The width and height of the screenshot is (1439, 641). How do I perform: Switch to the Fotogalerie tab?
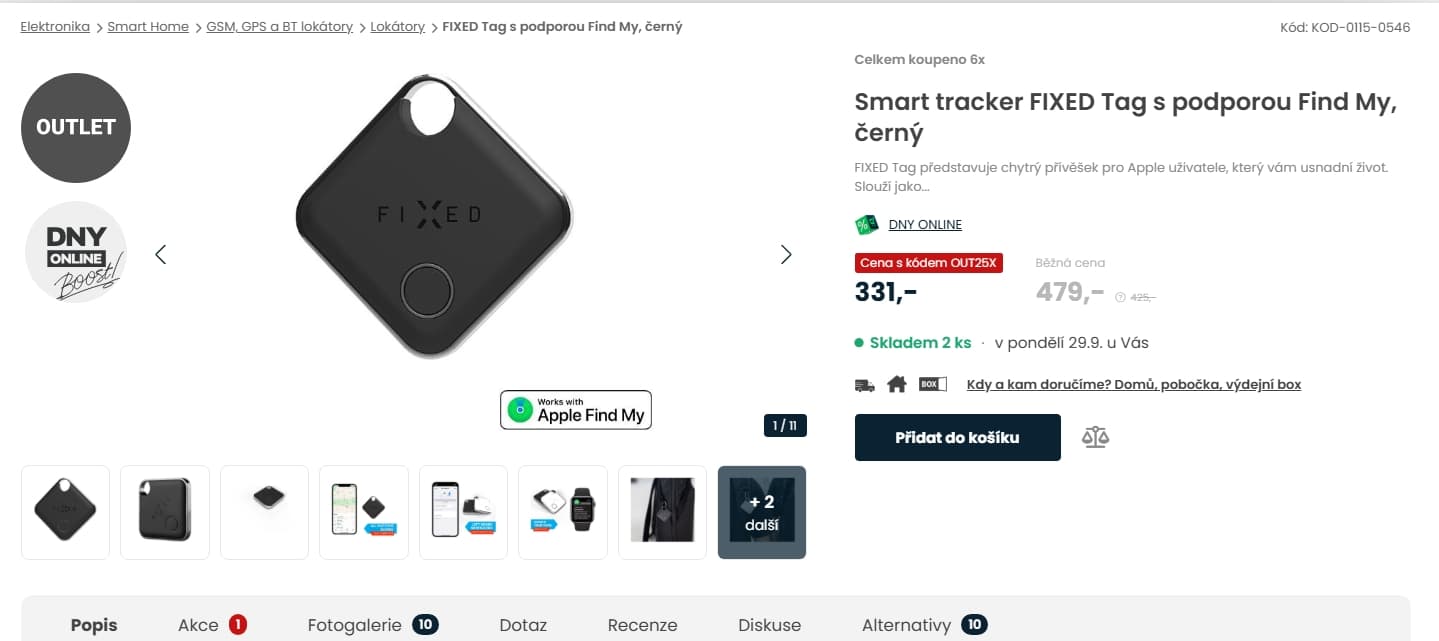coord(372,625)
